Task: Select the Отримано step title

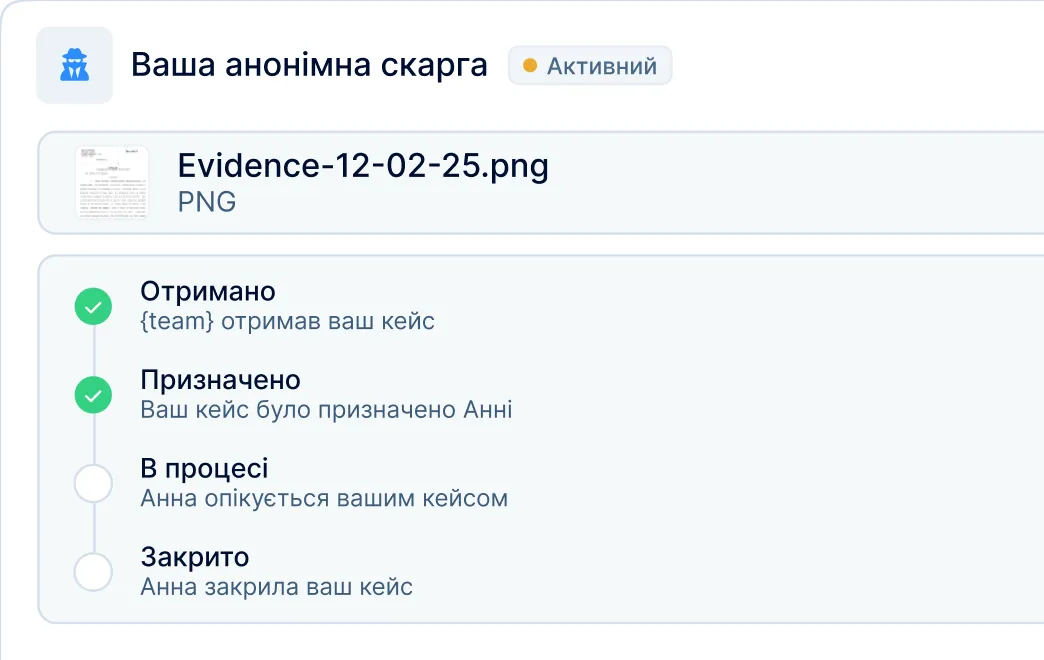Action: click(x=208, y=292)
